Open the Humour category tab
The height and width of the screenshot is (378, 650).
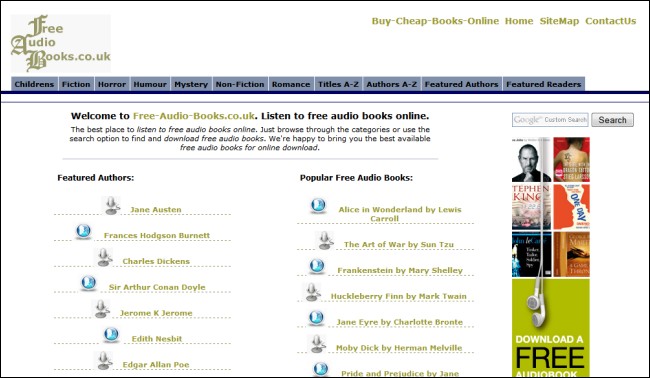pos(150,84)
